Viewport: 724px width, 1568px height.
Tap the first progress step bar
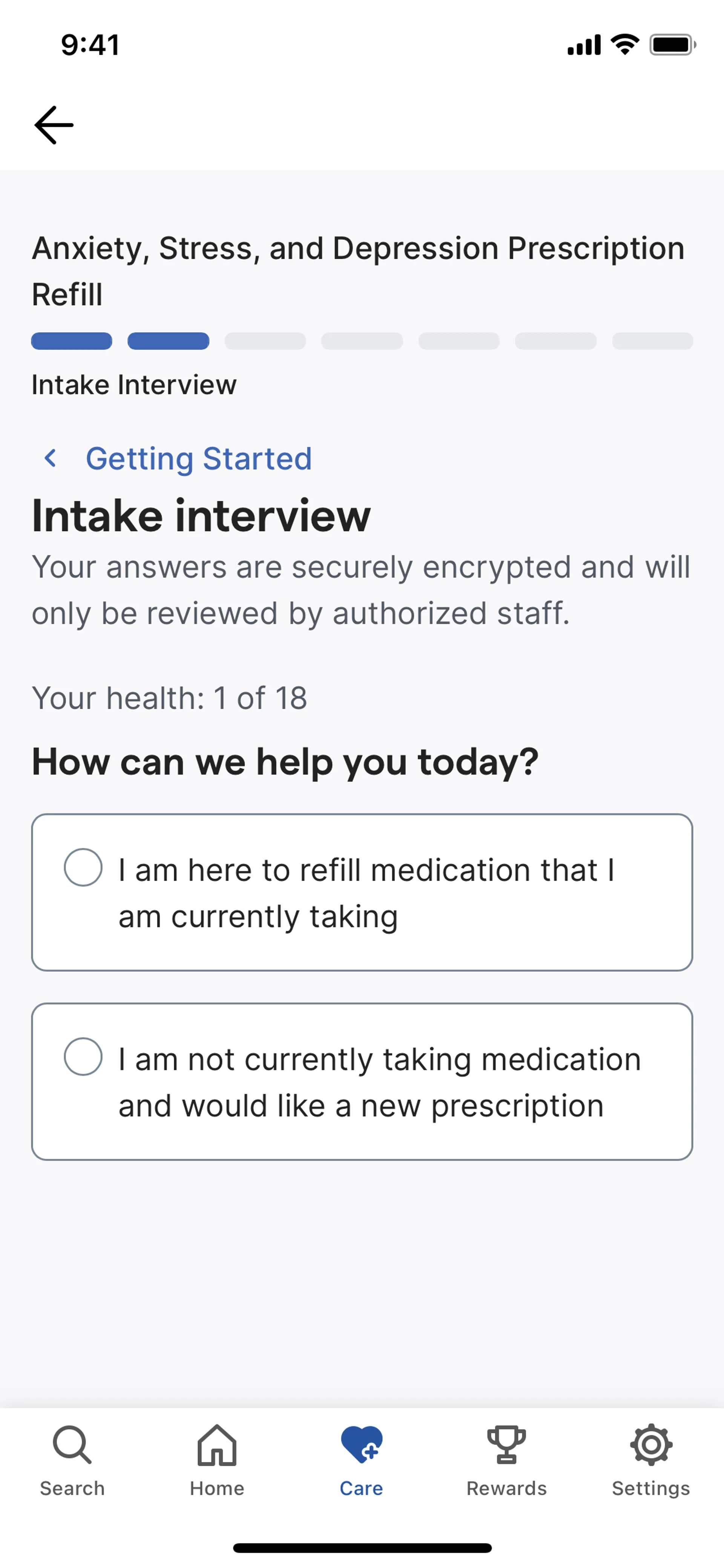coord(72,341)
